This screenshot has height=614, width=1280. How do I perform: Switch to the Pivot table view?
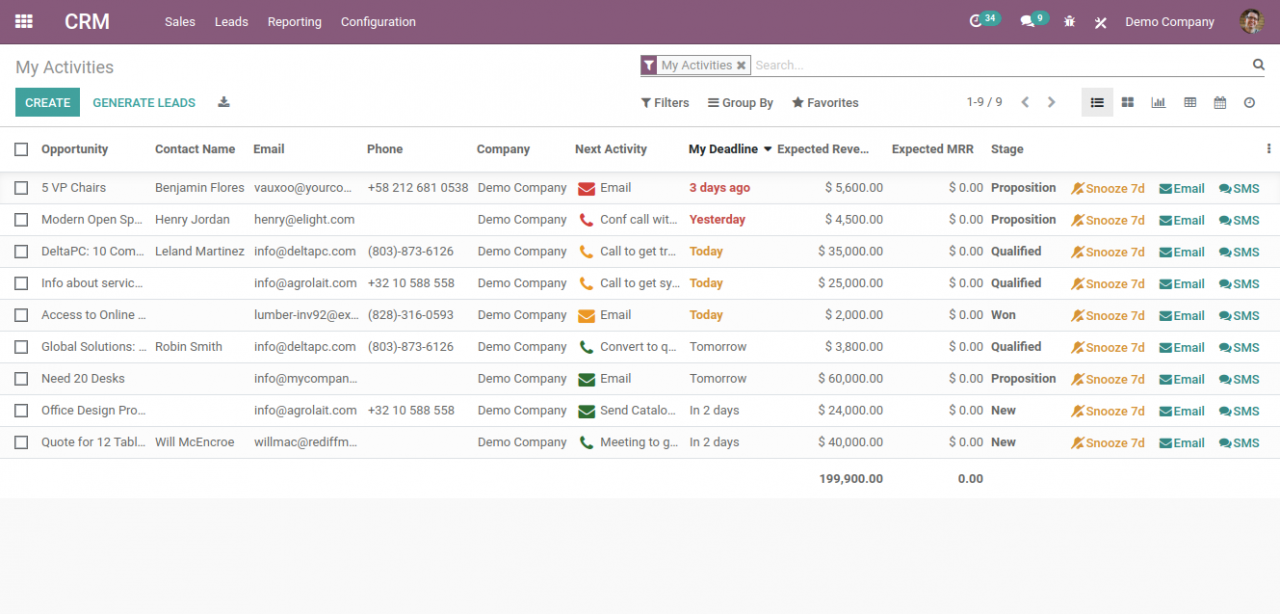coord(1190,101)
